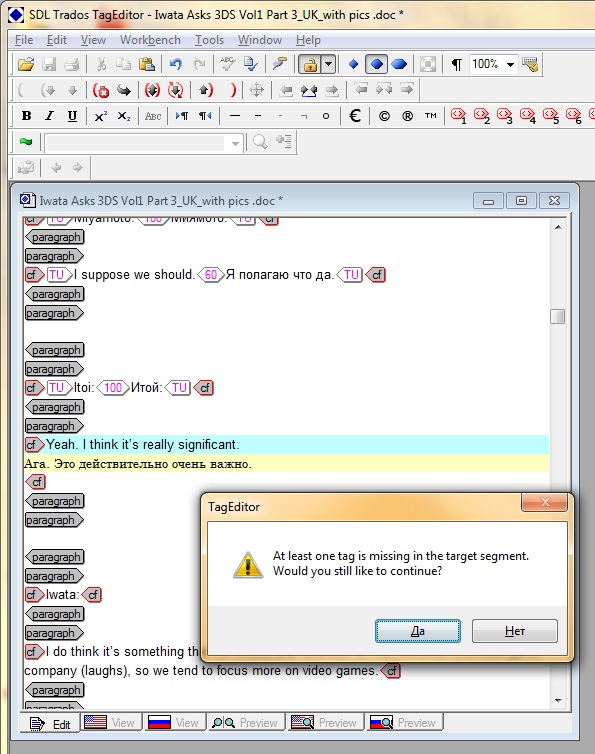The height and width of the screenshot is (754, 595).
Task: Click the Save diskette icon
Action: click(x=49, y=64)
